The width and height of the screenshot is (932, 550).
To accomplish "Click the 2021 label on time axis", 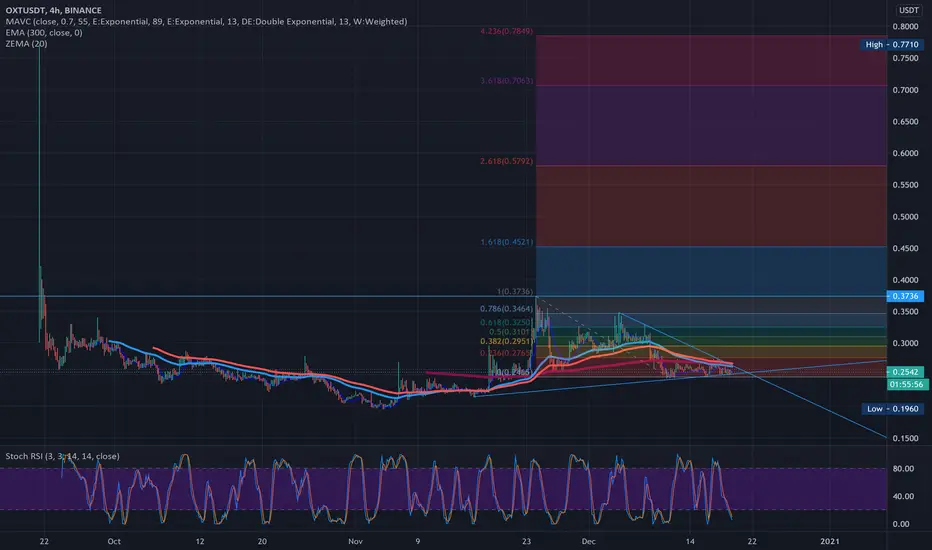I will pyautogui.click(x=830, y=542).
